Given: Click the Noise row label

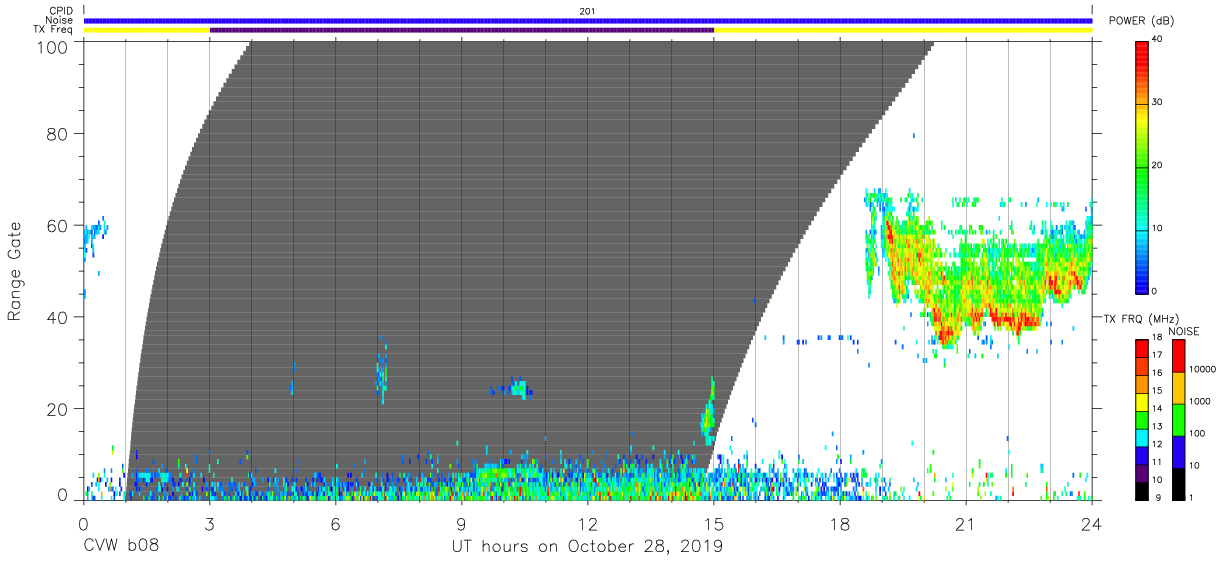Looking at the screenshot, I should (61, 20).
